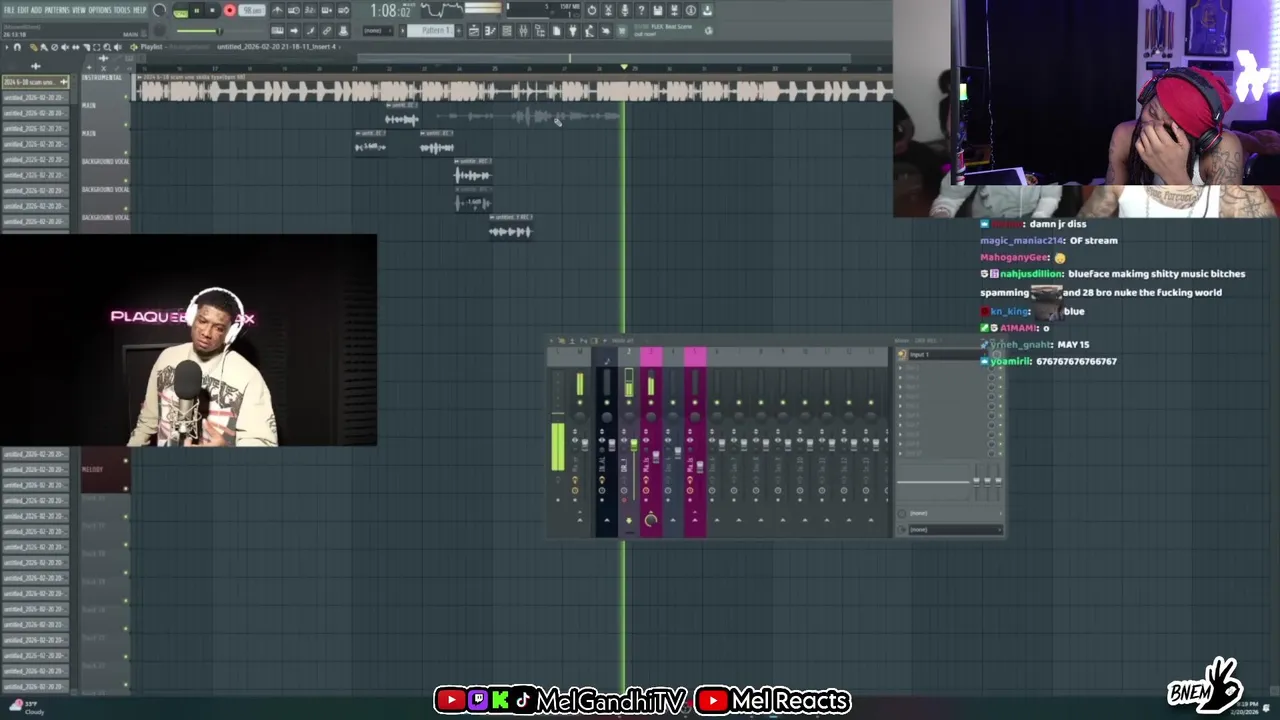Click the playlist timeline playhead marker
This screenshot has height=720, width=1280.
pyautogui.click(x=624, y=67)
